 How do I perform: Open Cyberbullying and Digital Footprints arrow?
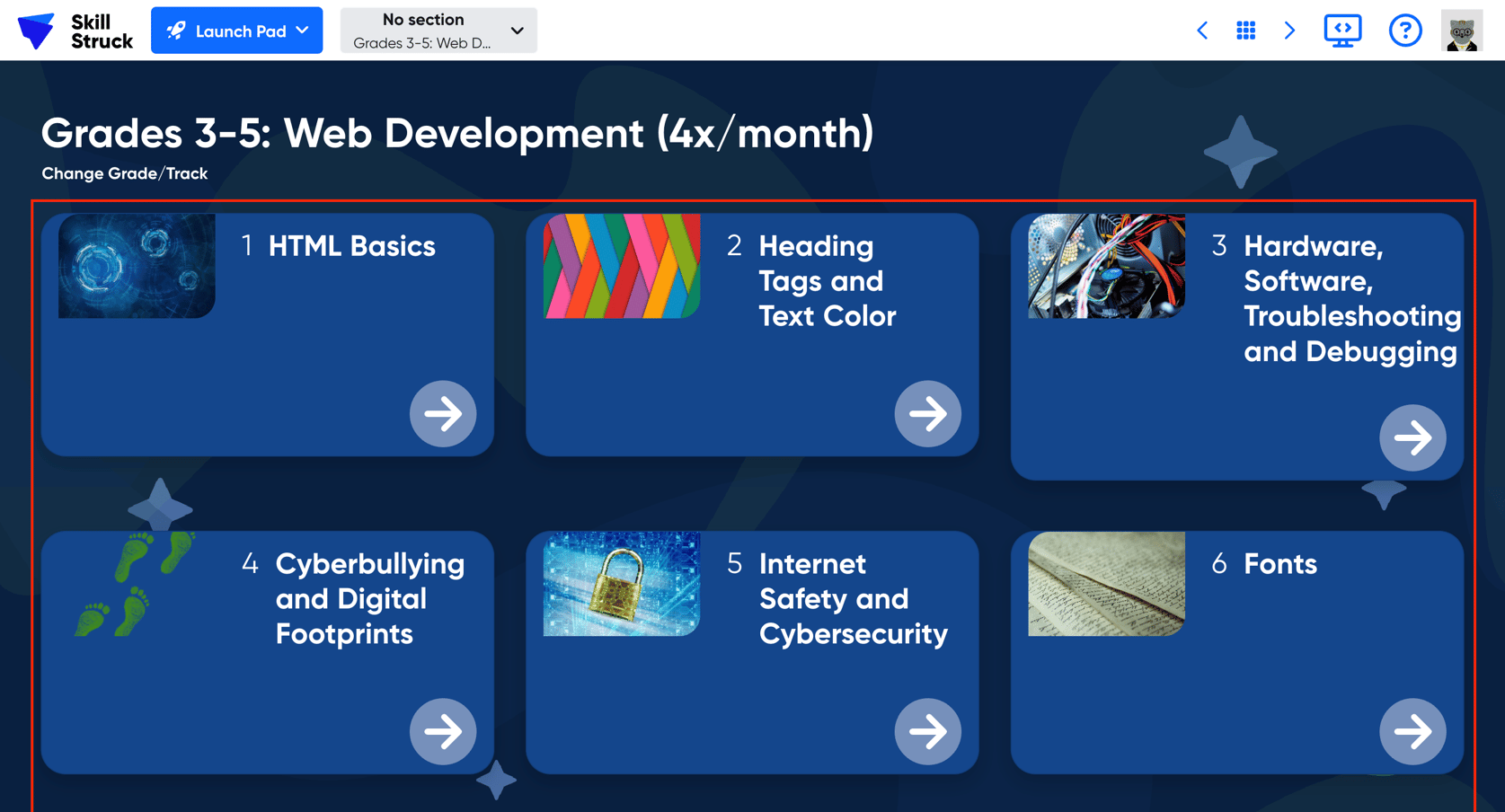(x=443, y=731)
